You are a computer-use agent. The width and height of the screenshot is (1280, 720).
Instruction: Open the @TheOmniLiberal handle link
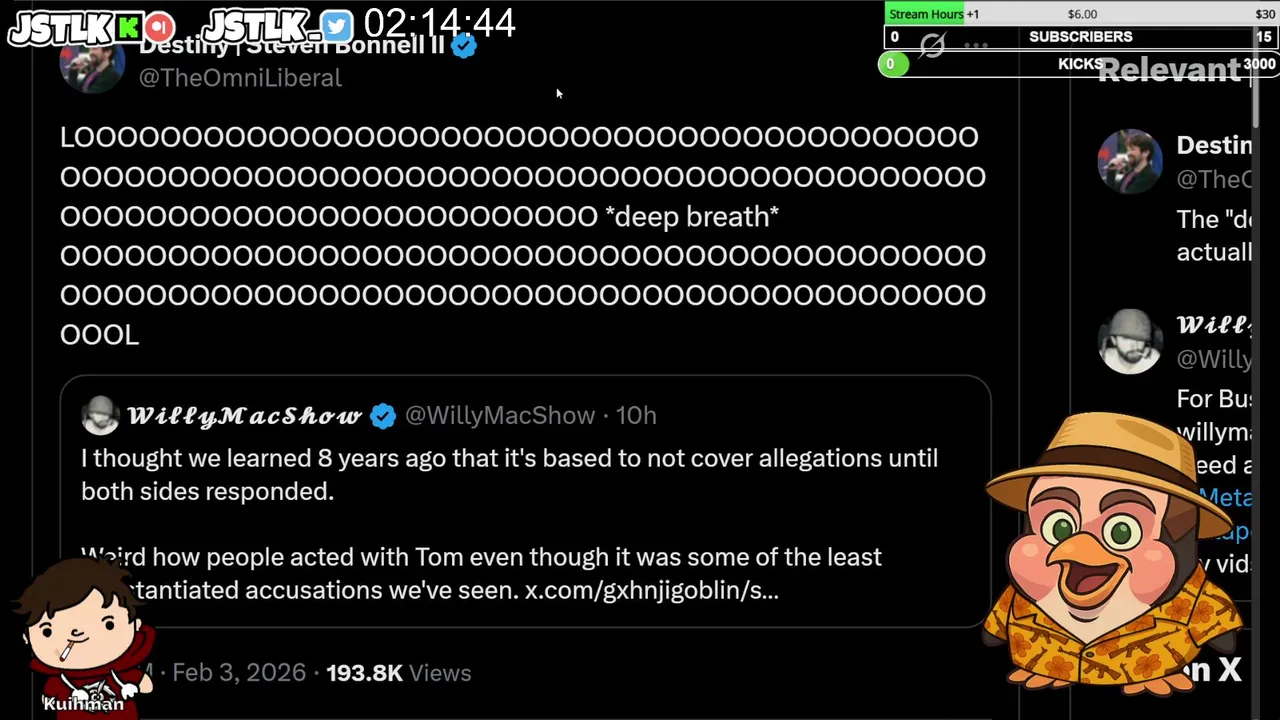click(240, 78)
